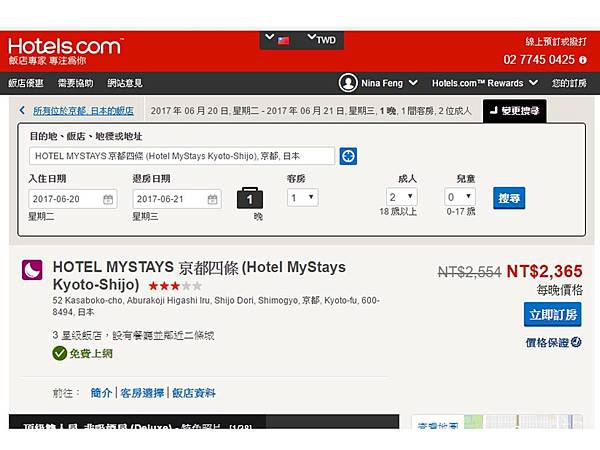Click the destination search input field

(x=182, y=156)
